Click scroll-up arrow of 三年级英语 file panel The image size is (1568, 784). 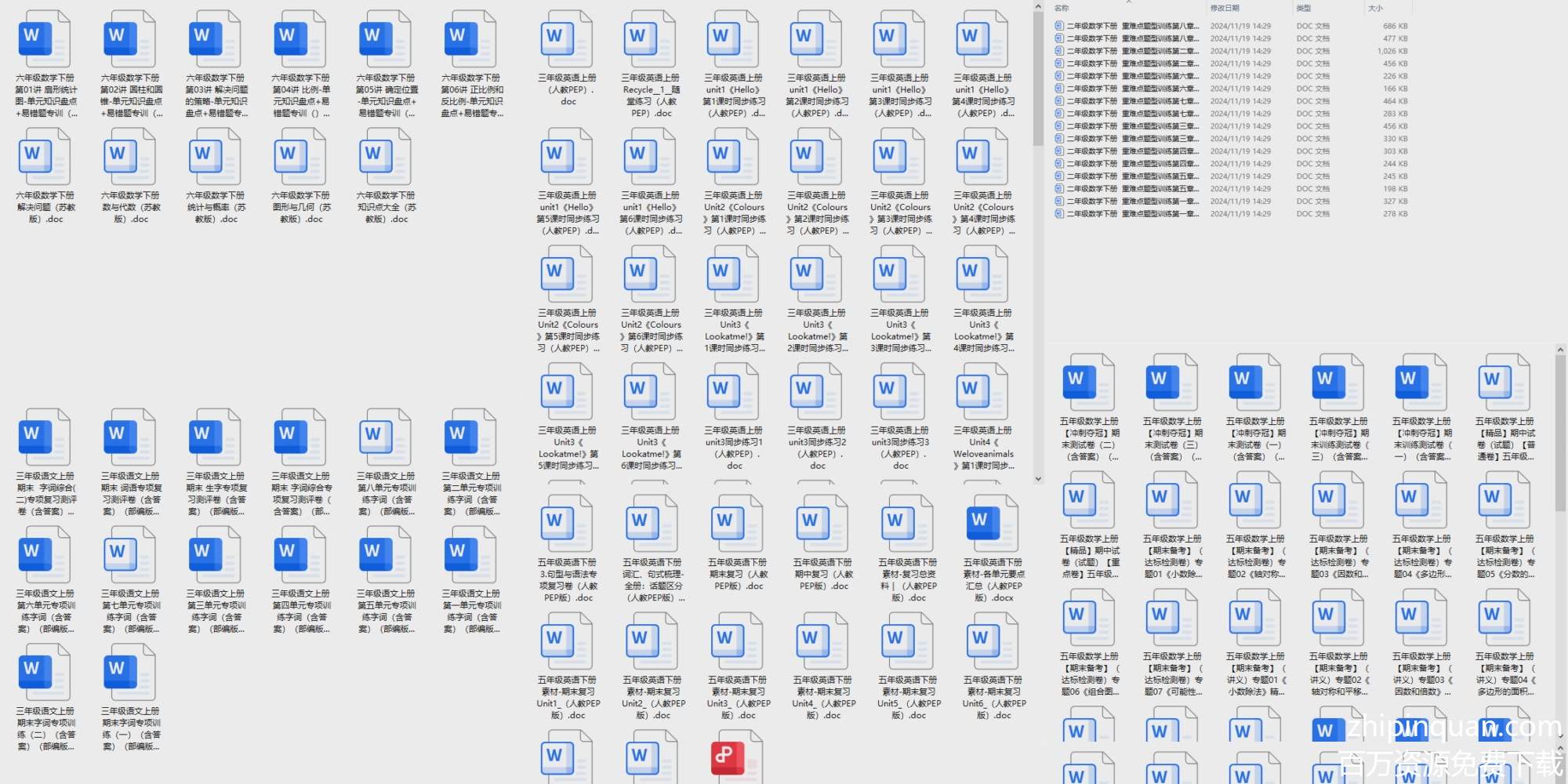pos(1038,7)
